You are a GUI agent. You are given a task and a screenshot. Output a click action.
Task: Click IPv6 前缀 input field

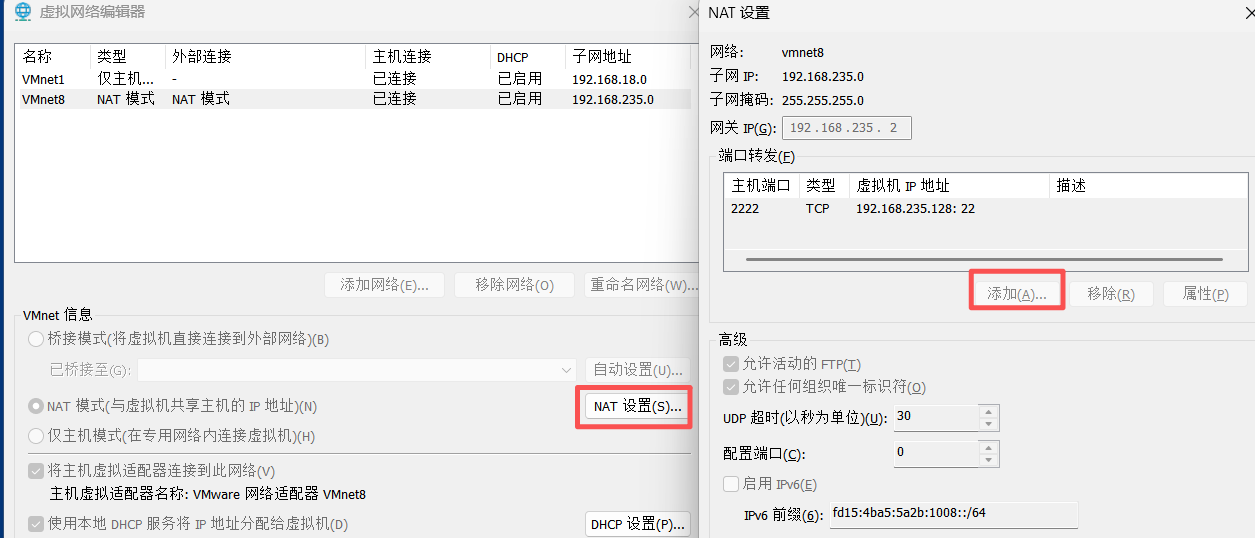(954, 514)
